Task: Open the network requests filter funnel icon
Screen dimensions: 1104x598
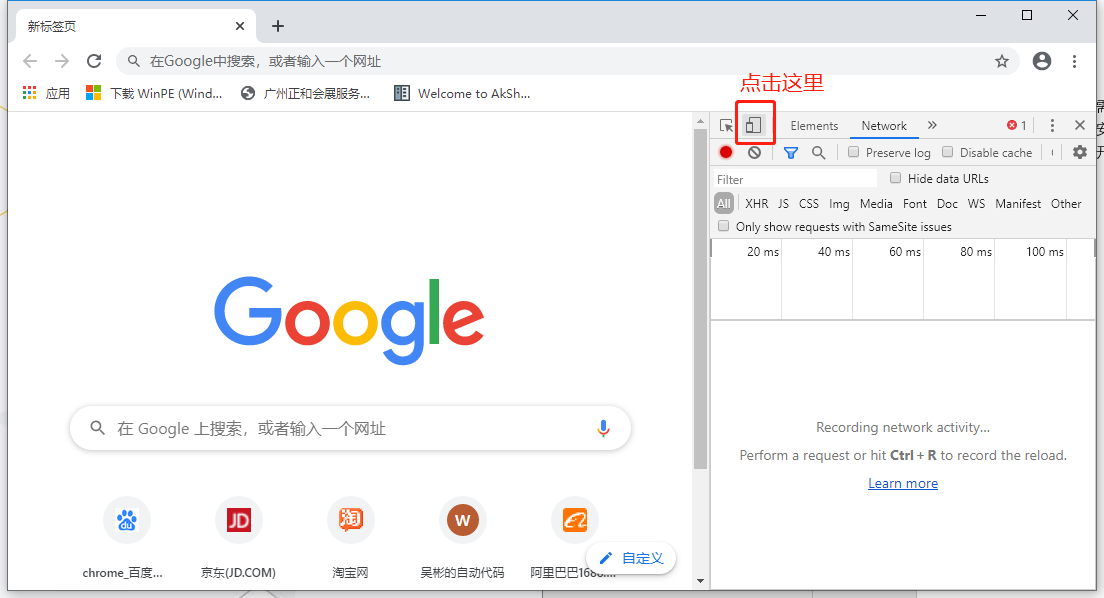Action: [790, 152]
